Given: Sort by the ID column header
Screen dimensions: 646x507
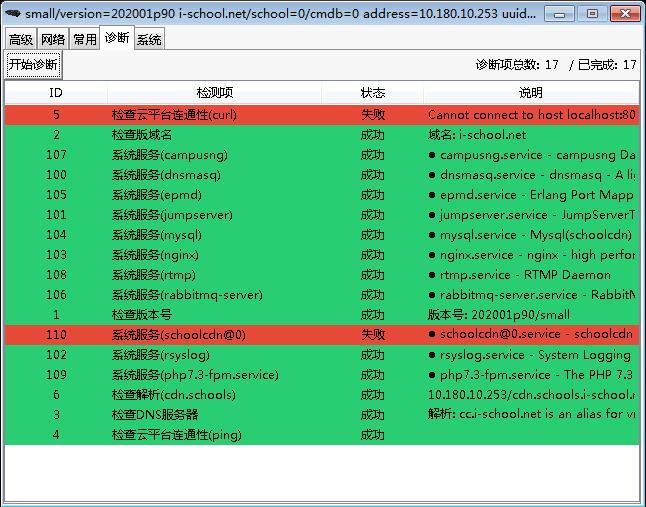Looking at the screenshot, I should 56,92.
